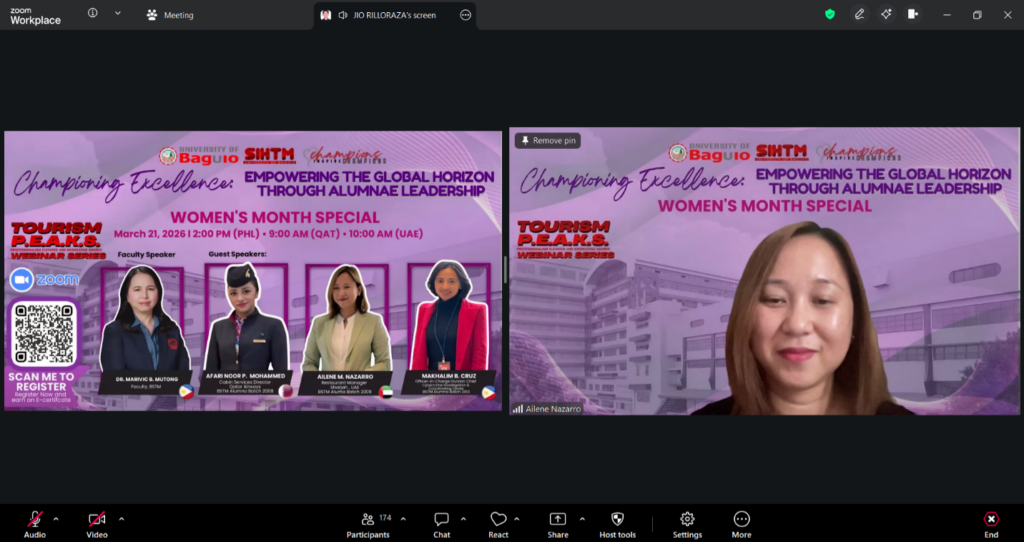This screenshot has height=542, width=1024.
Task: Click the Zoom logo on the slide
Action: pos(44,280)
